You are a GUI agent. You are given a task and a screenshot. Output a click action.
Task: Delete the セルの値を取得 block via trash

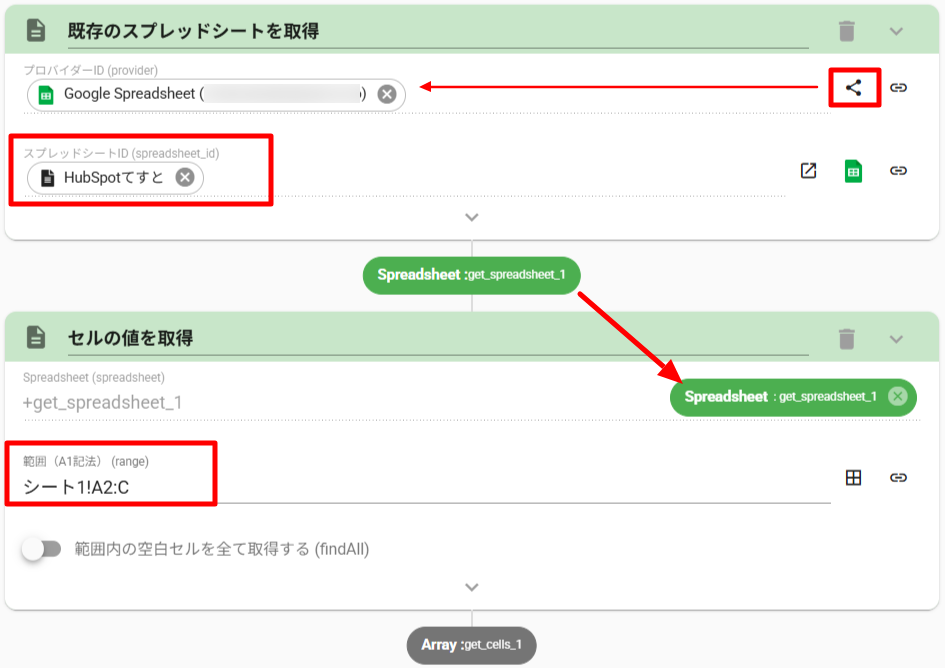(x=847, y=339)
